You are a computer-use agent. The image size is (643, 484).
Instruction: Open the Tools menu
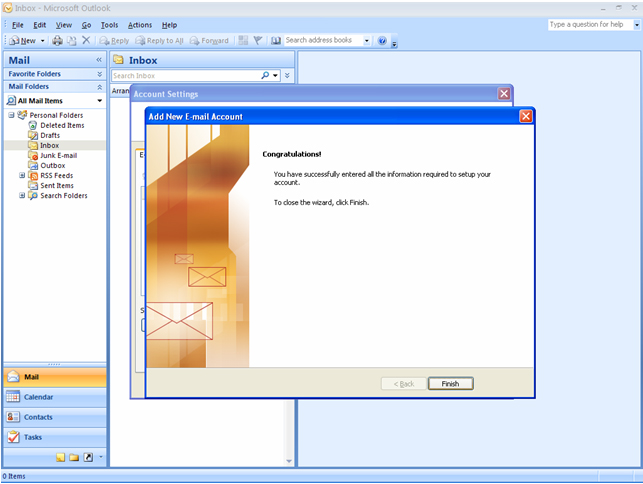(x=109, y=25)
